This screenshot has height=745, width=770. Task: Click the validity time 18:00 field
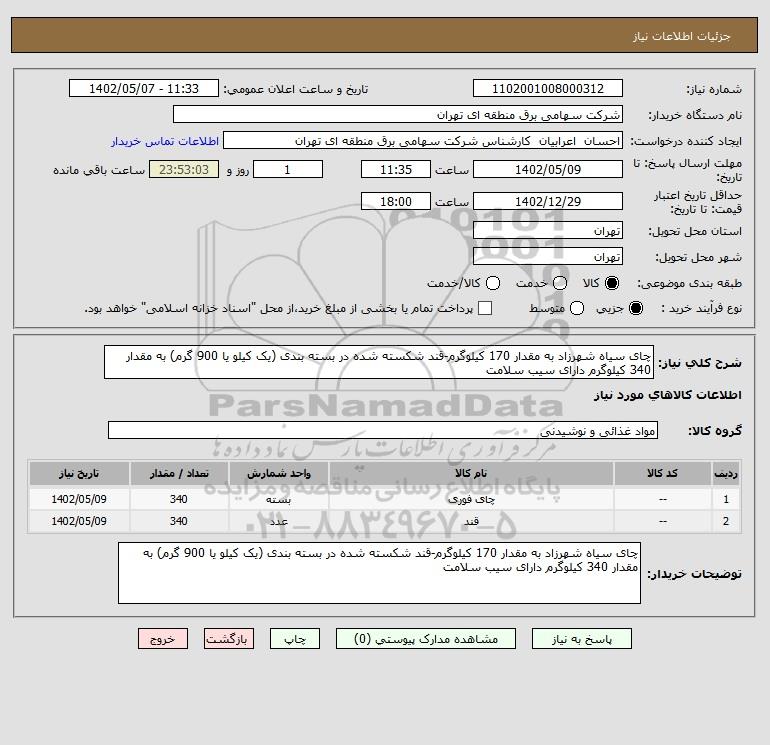coord(396,201)
